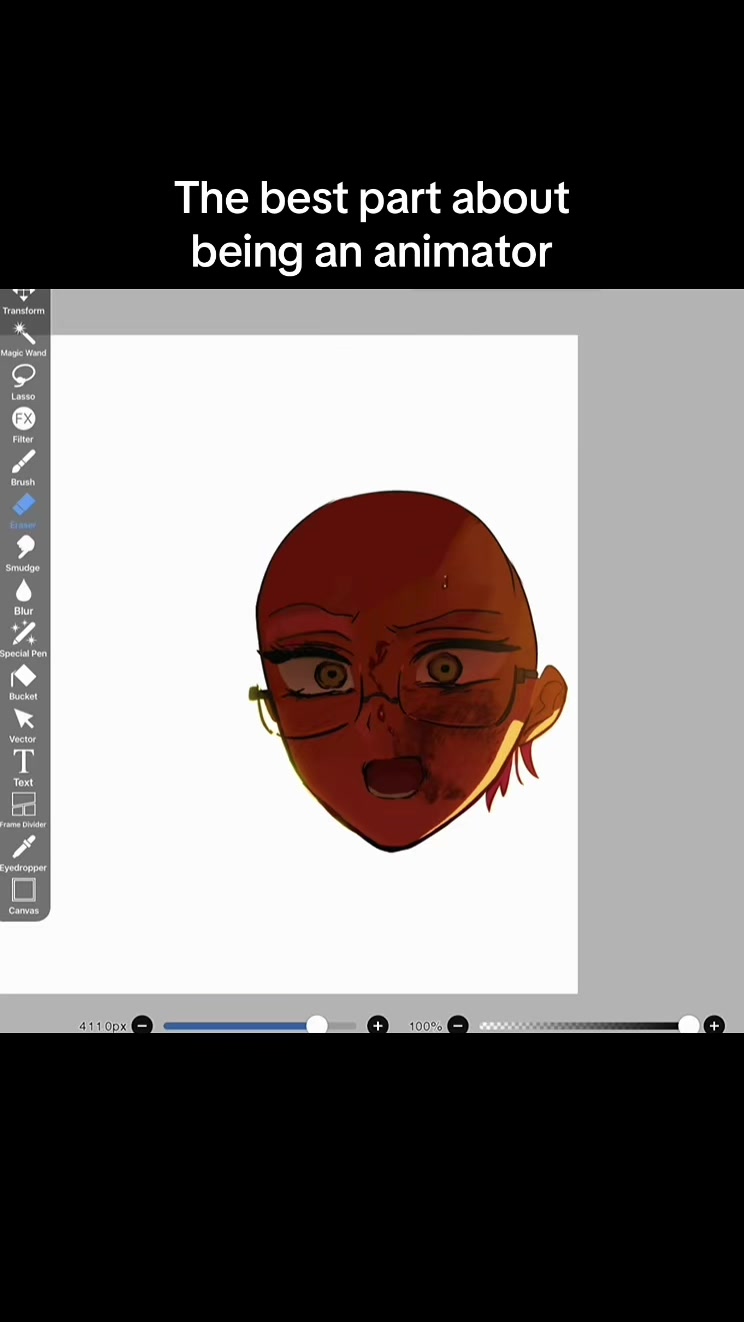Select the Magic Wand tool
Screen dimensions: 744x1322
tap(23, 340)
